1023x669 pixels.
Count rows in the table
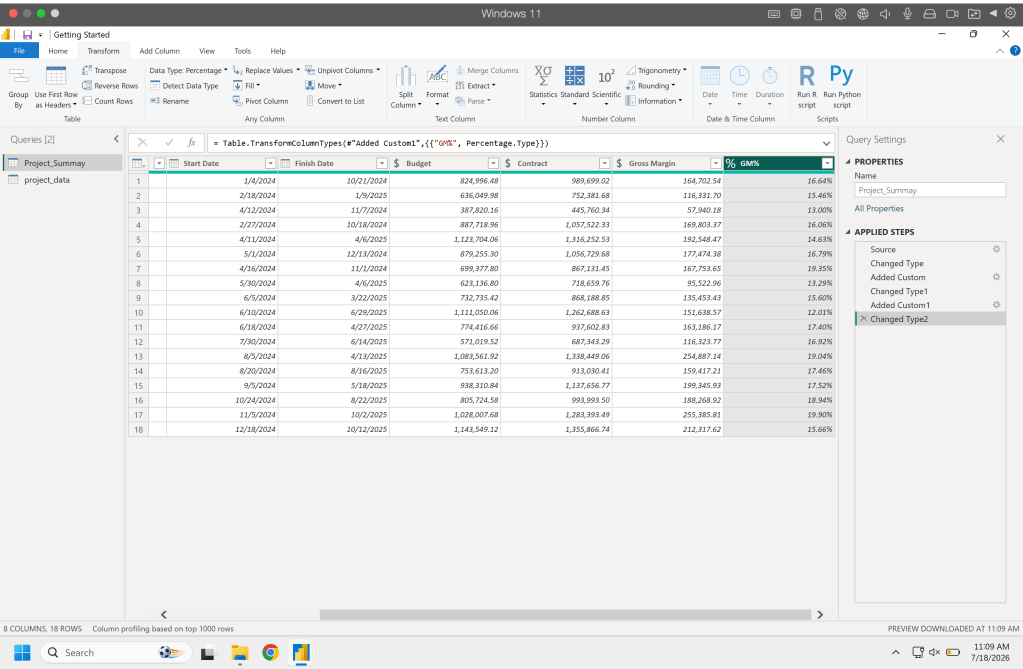pyautogui.click(x=108, y=101)
